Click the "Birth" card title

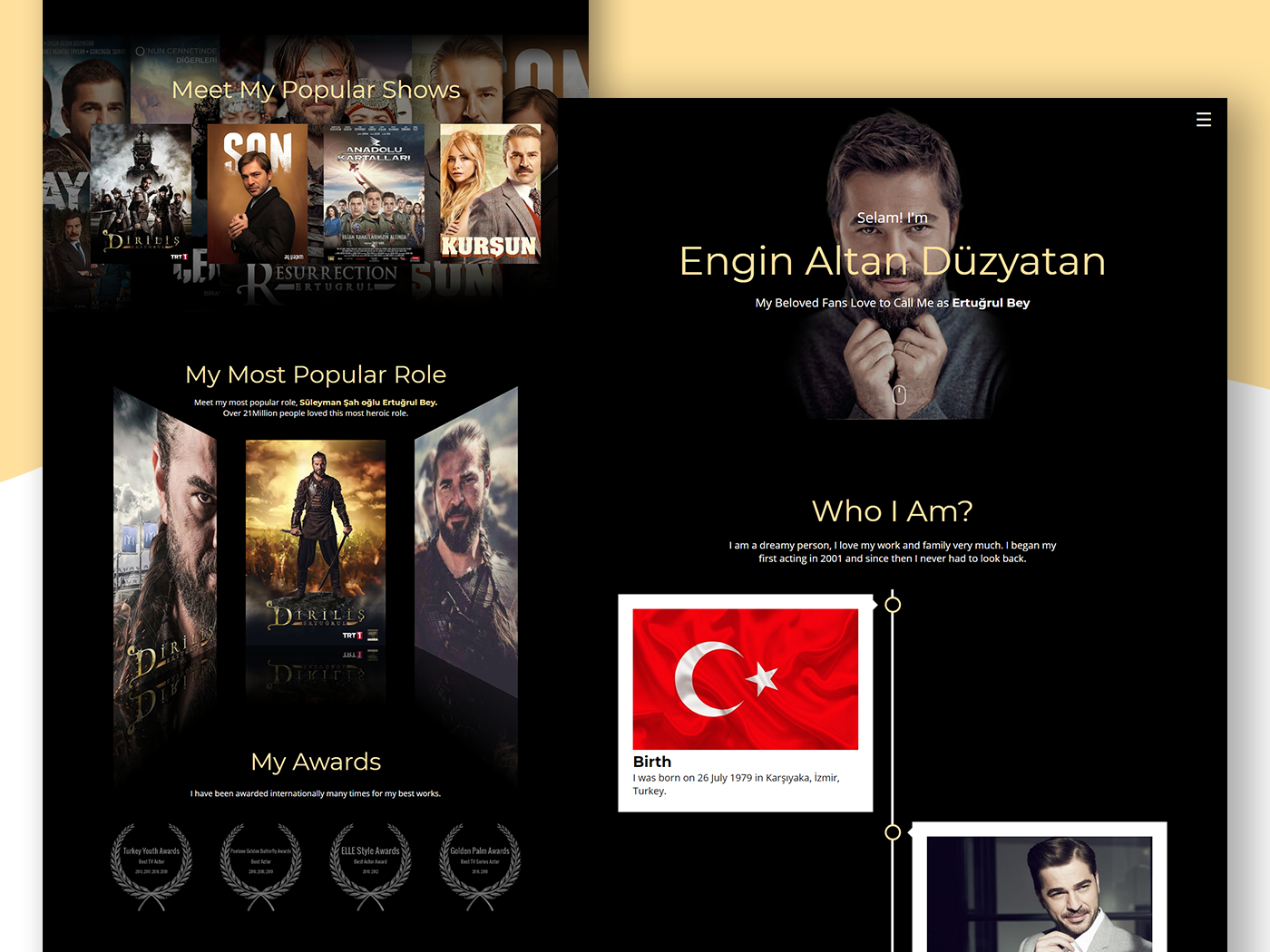point(652,762)
